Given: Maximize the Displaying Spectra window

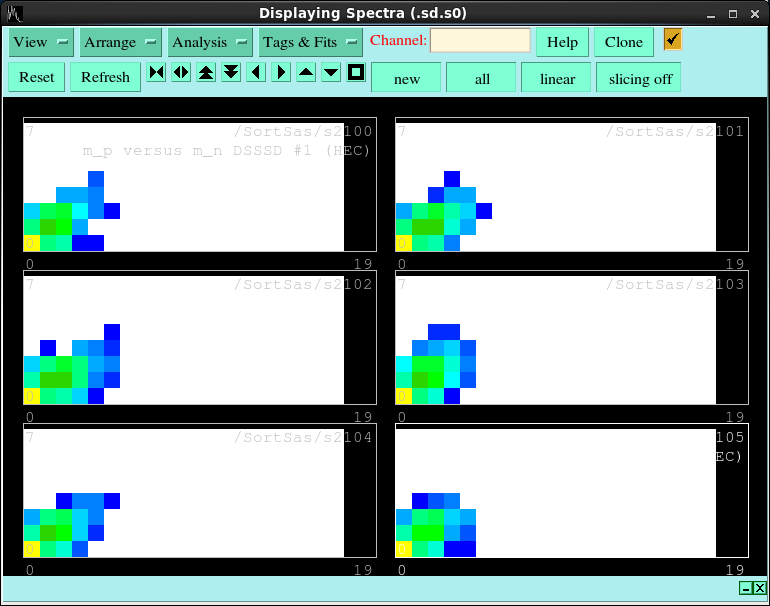Looking at the screenshot, I should point(733,14).
